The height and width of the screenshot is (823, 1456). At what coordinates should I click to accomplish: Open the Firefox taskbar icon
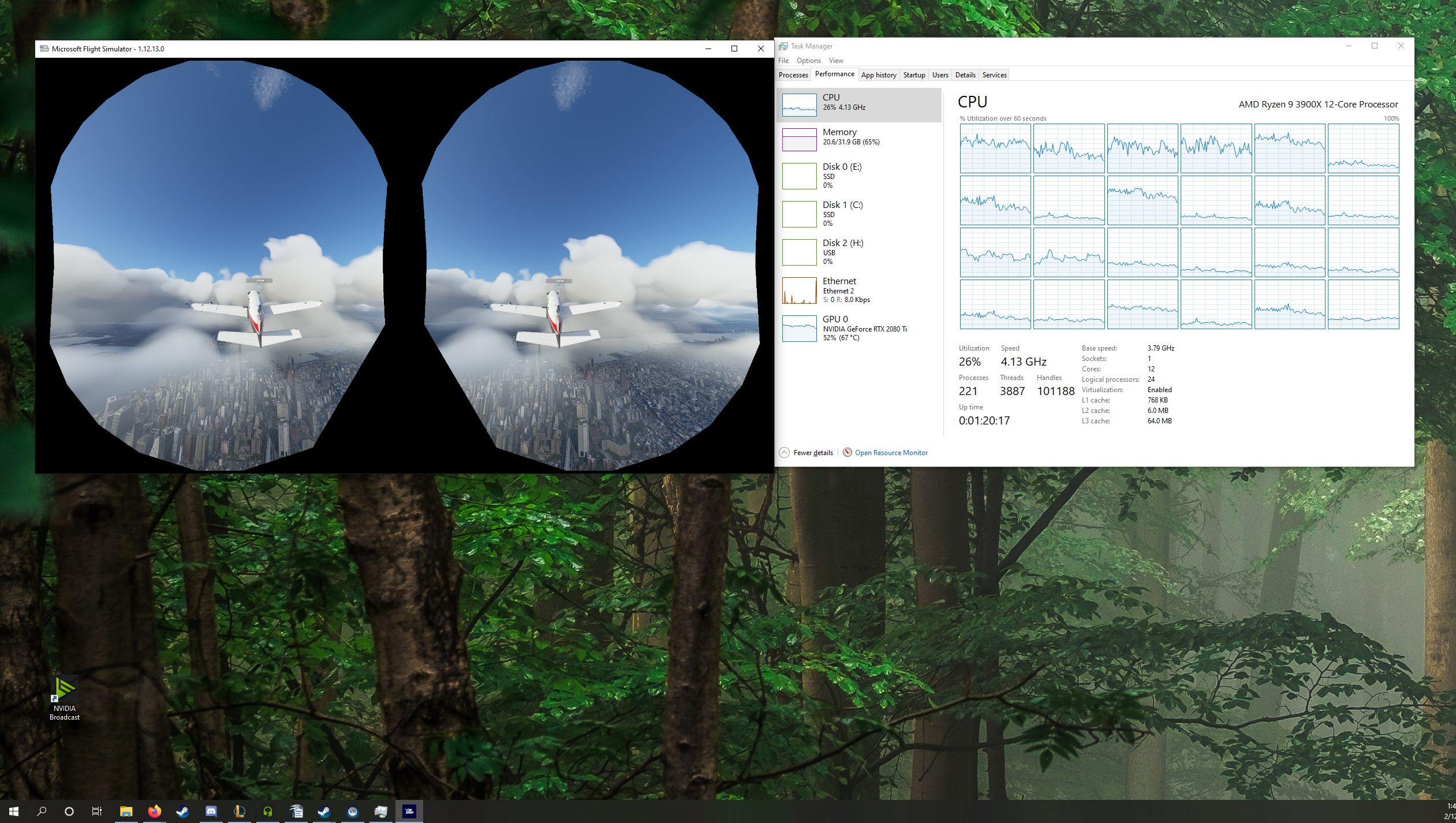(154, 811)
